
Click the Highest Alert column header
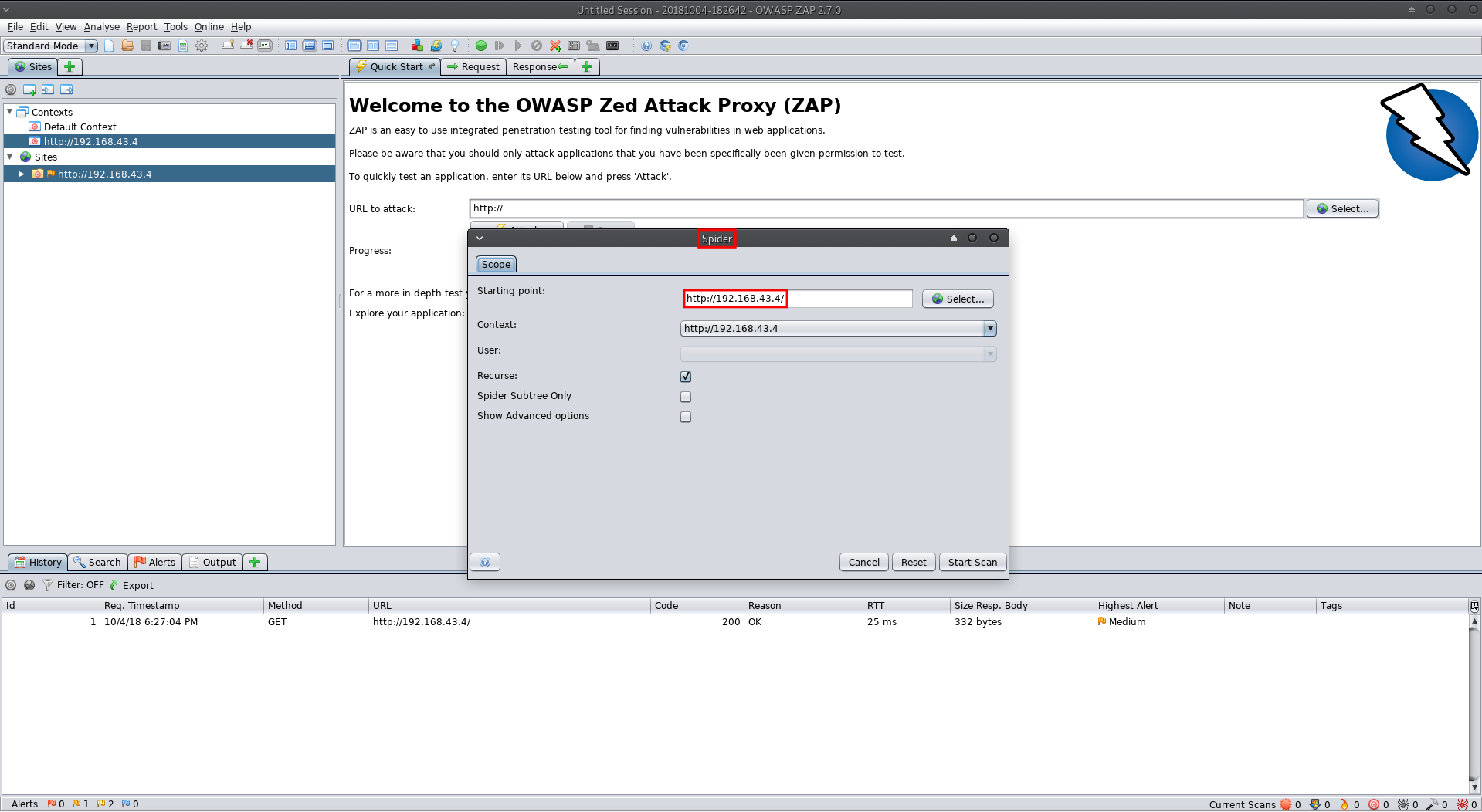pos(1158,606)
